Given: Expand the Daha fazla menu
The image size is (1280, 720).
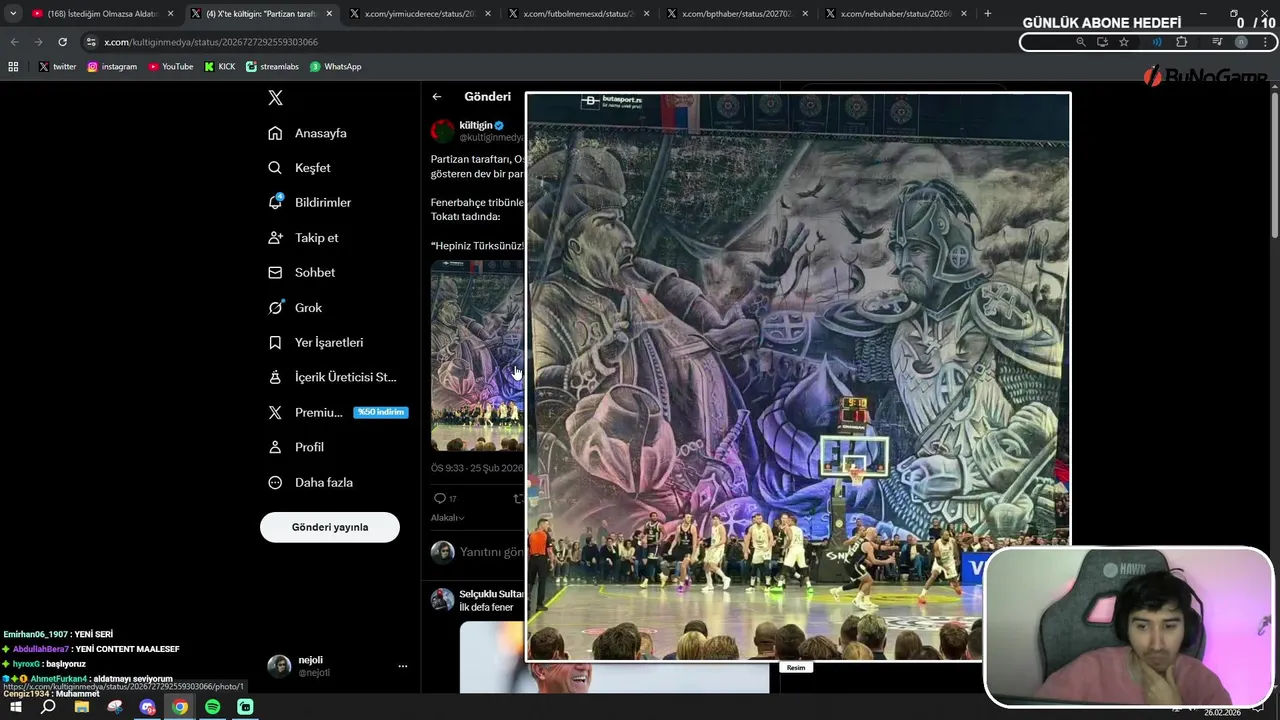Looking at the screenshot, I should click(311, 482).
